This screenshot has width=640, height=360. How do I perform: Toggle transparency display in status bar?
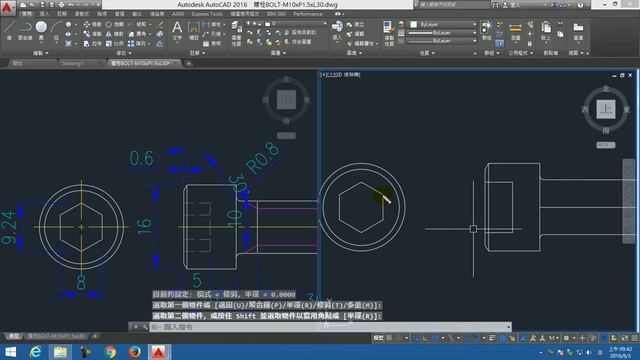tap(502, 338)
